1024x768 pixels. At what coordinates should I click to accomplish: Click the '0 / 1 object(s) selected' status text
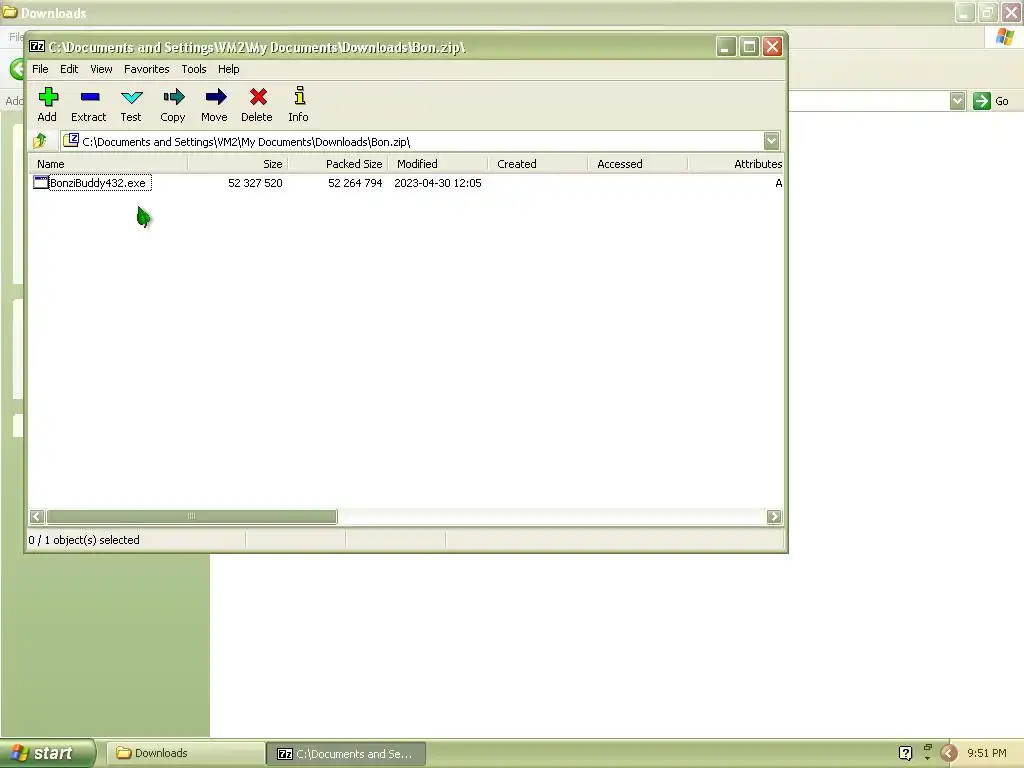coord(84,540)
